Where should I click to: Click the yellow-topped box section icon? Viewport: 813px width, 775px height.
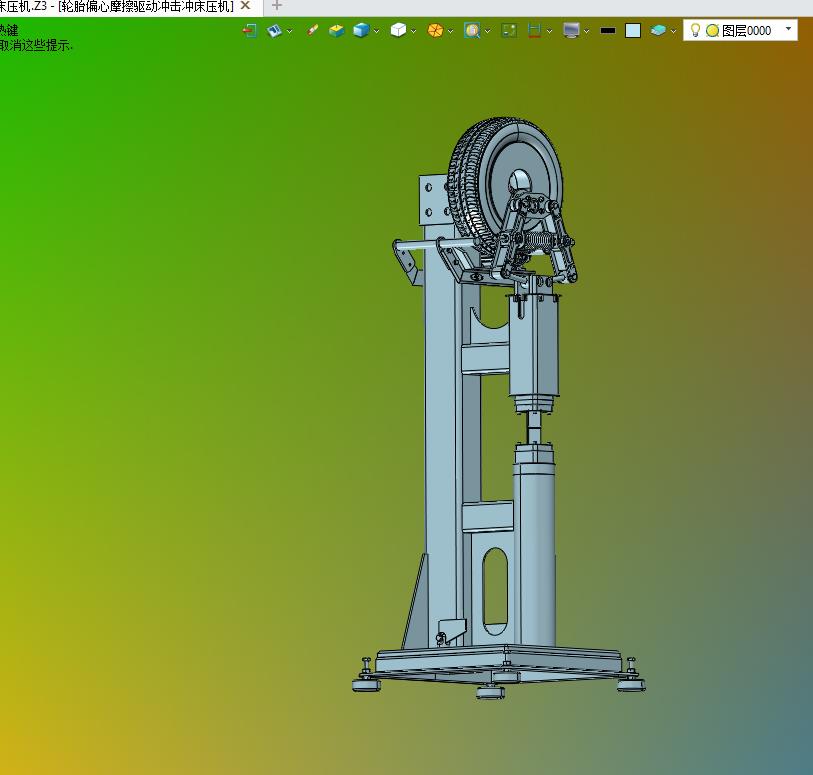point(337,31)
